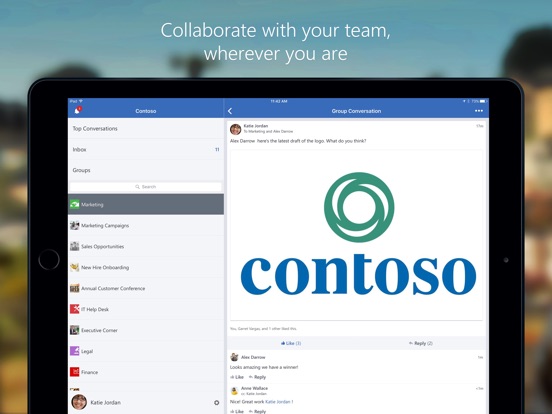The image size is (552, 414).
Task: Click the Alex Darrow commenter name
Action: coord(253,357)
